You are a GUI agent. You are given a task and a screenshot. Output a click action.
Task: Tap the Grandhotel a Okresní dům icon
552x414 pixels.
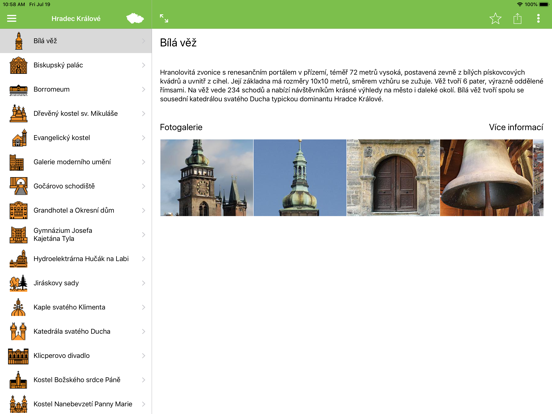pos(18,210)
